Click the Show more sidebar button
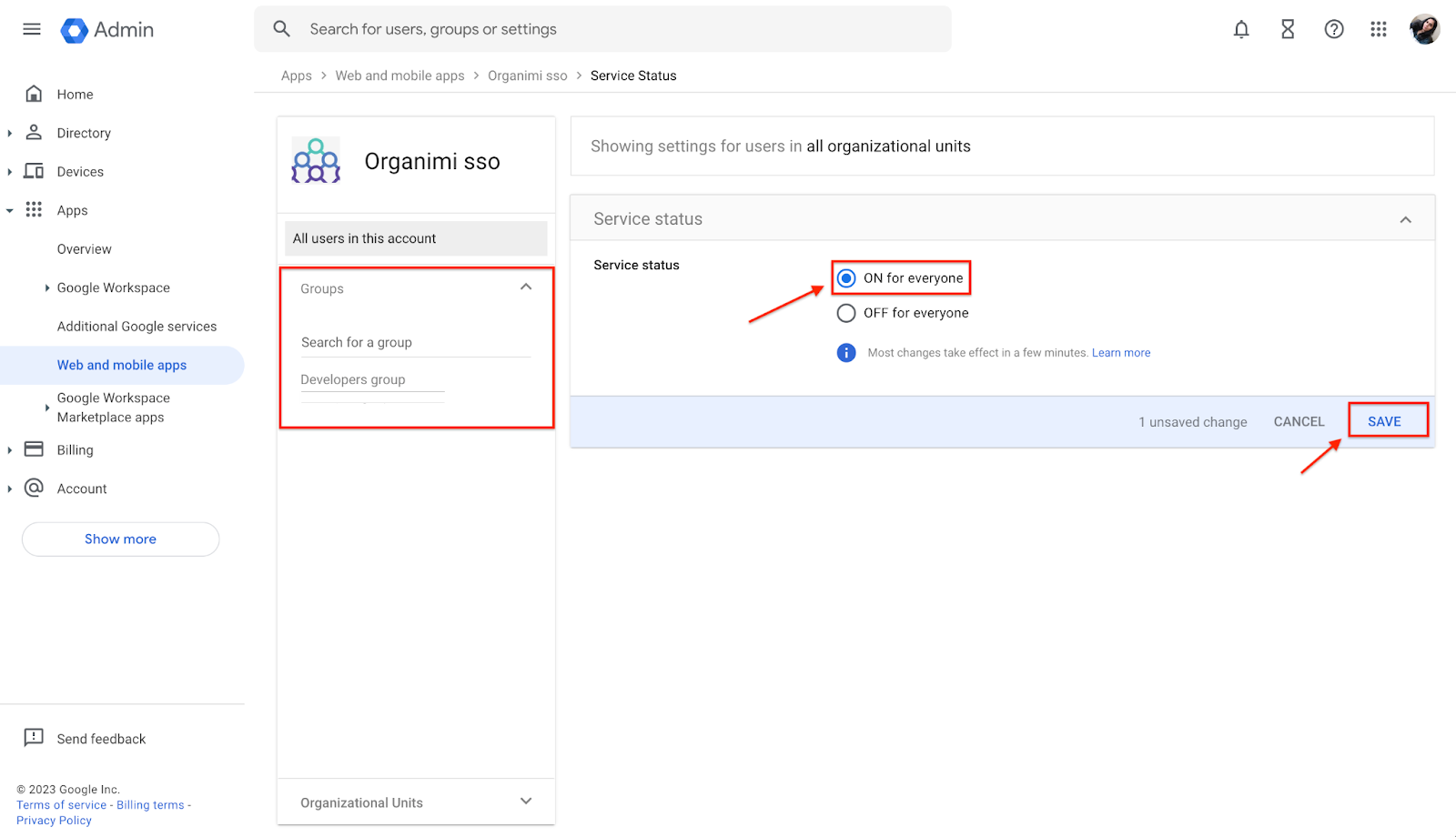The image size is (1456, 837). click(119, 539)
